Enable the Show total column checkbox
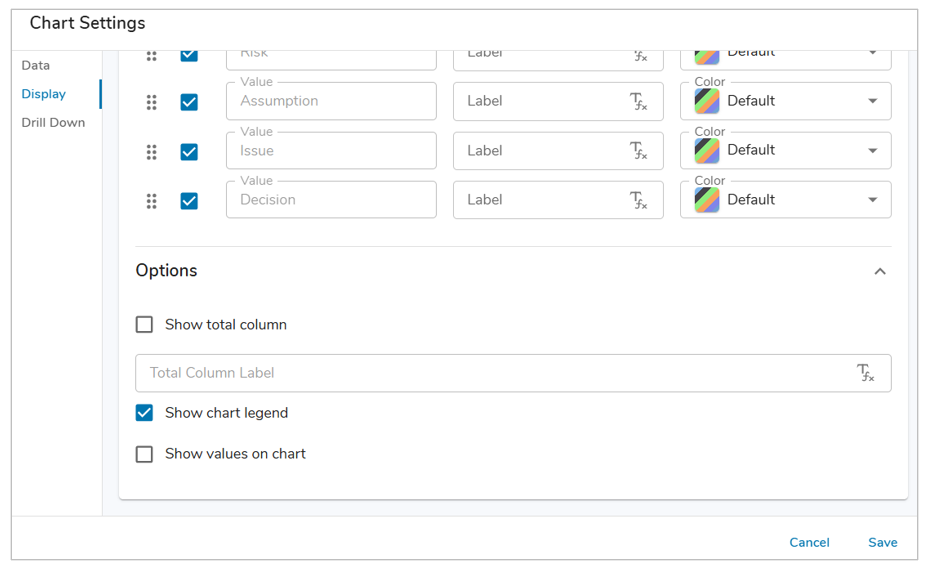This screenshot has width=933, height=566. pyautogui.click(x=145, y=325)
